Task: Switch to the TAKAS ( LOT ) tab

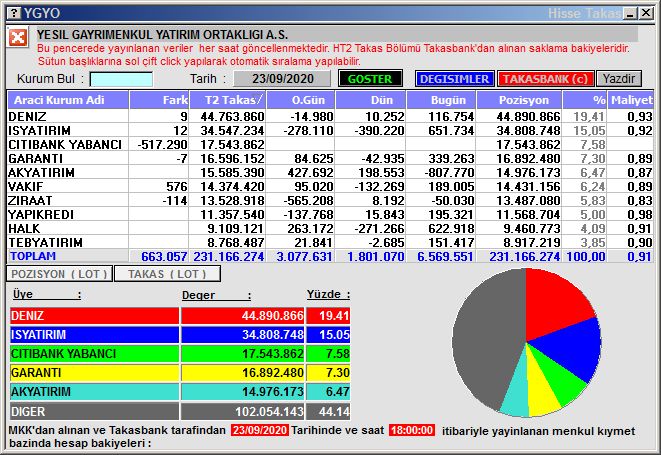Action: pos(167,274)
